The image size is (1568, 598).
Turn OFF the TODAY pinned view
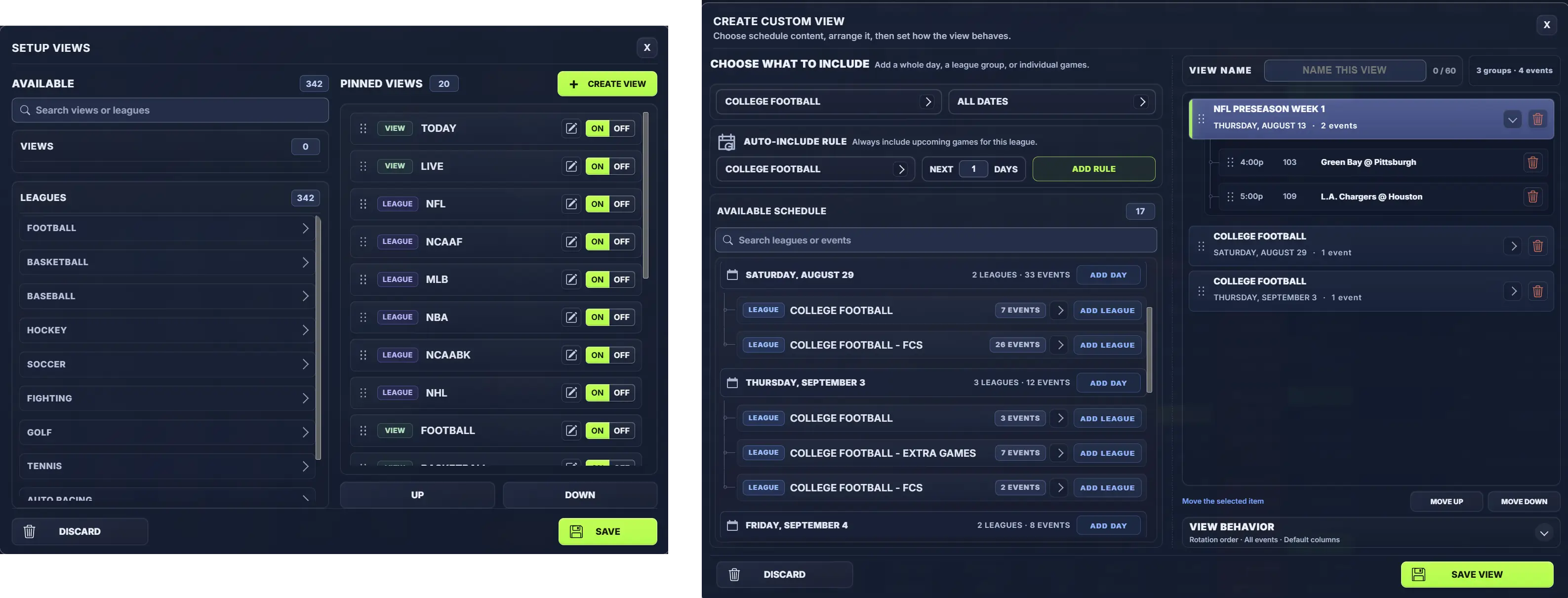click(621, 128)
